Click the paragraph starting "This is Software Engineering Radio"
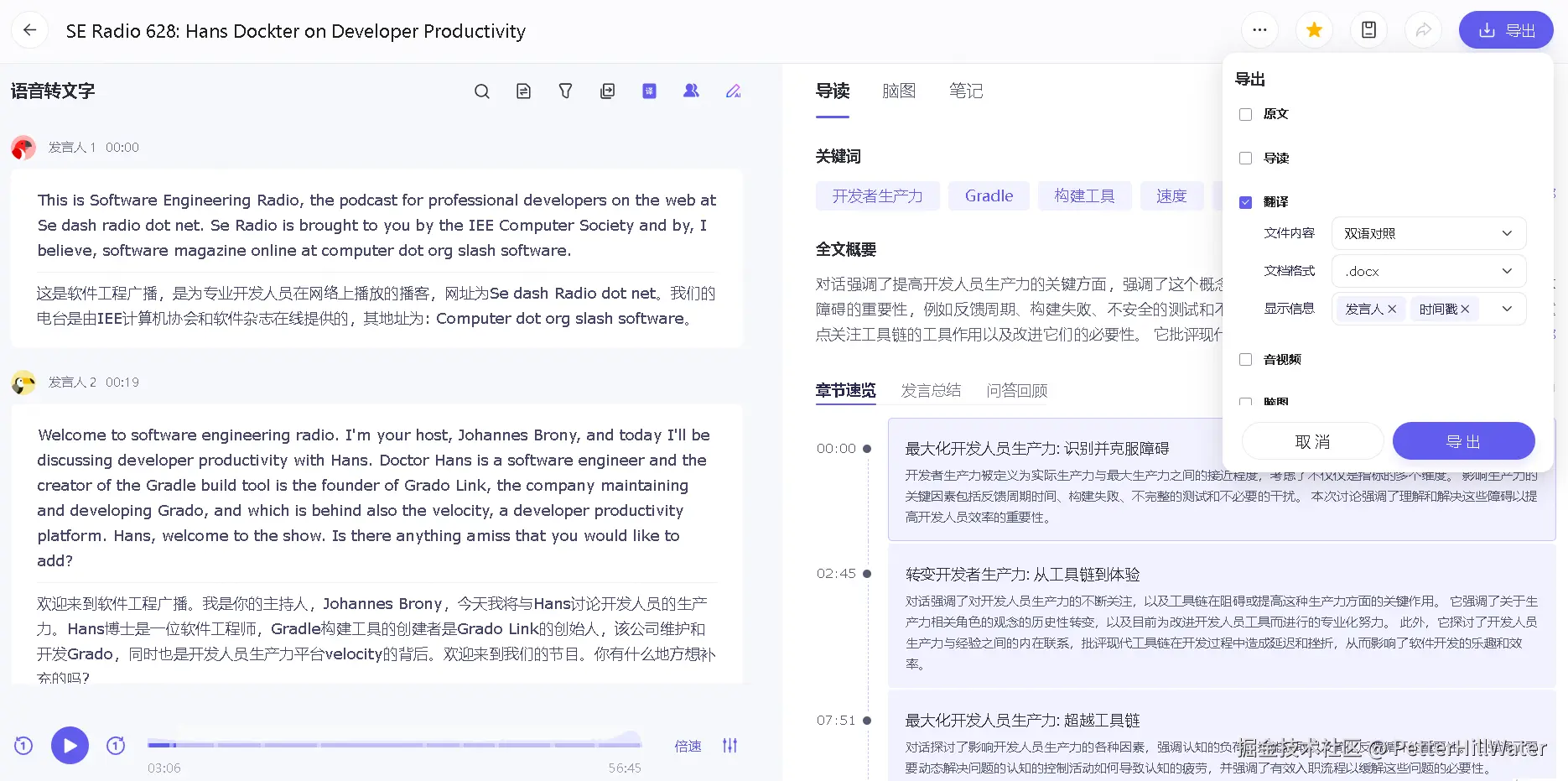This screenshot has height=781, width=1568. coord(376,225)
